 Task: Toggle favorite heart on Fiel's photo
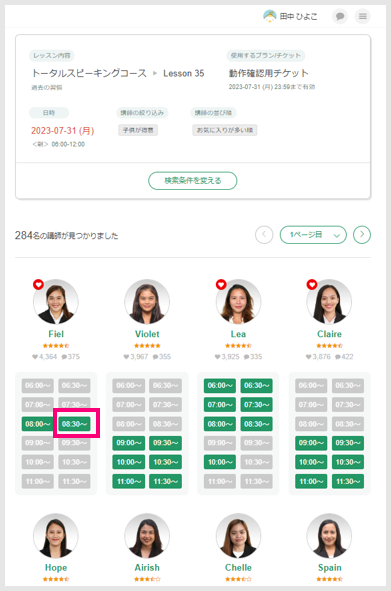[38, 284]
